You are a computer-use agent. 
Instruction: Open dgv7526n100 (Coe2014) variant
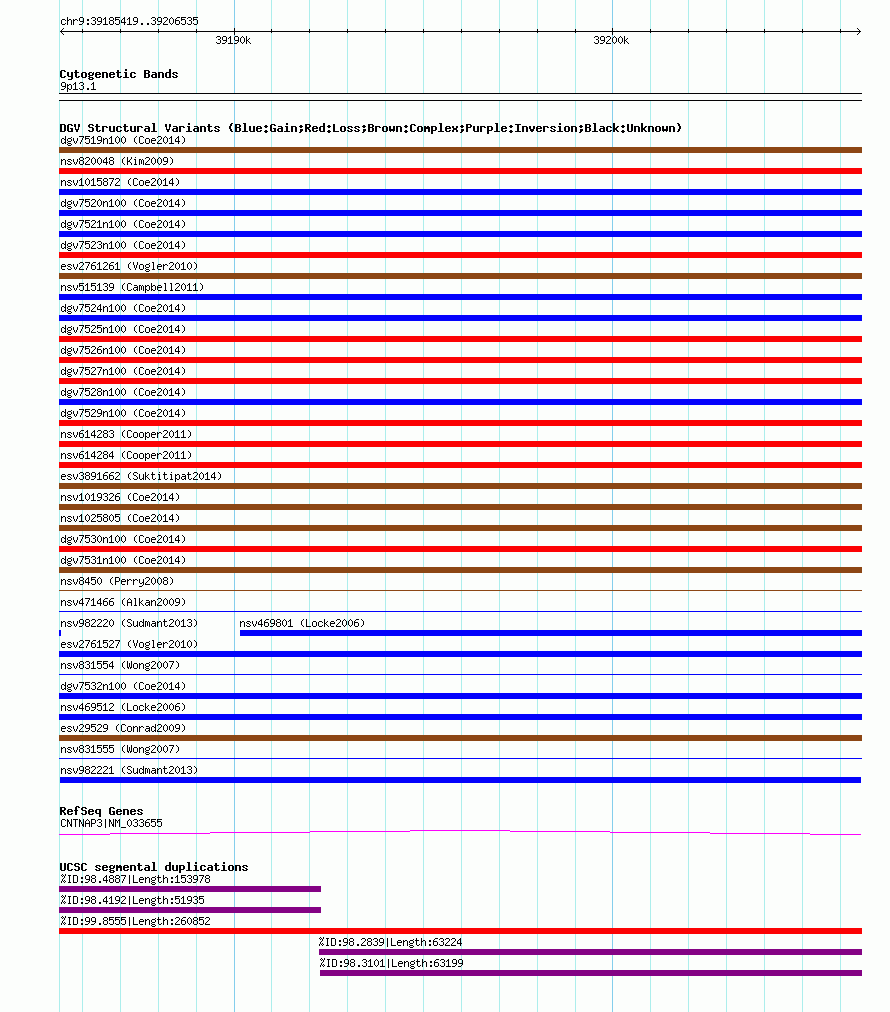coord(123,350)
